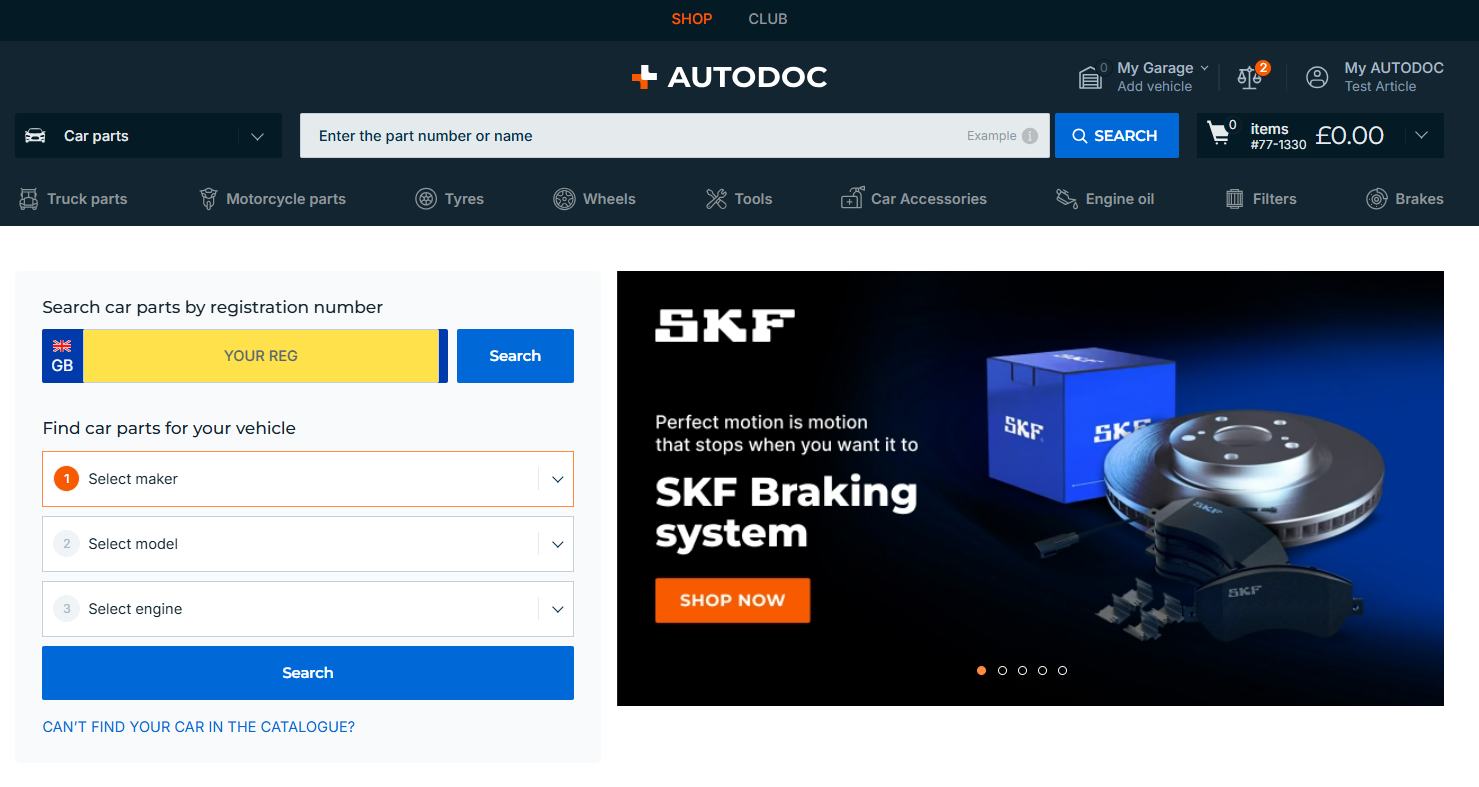1479x787 pixels.
Task: Click the Wheels icon
Action: coord(564,199)
